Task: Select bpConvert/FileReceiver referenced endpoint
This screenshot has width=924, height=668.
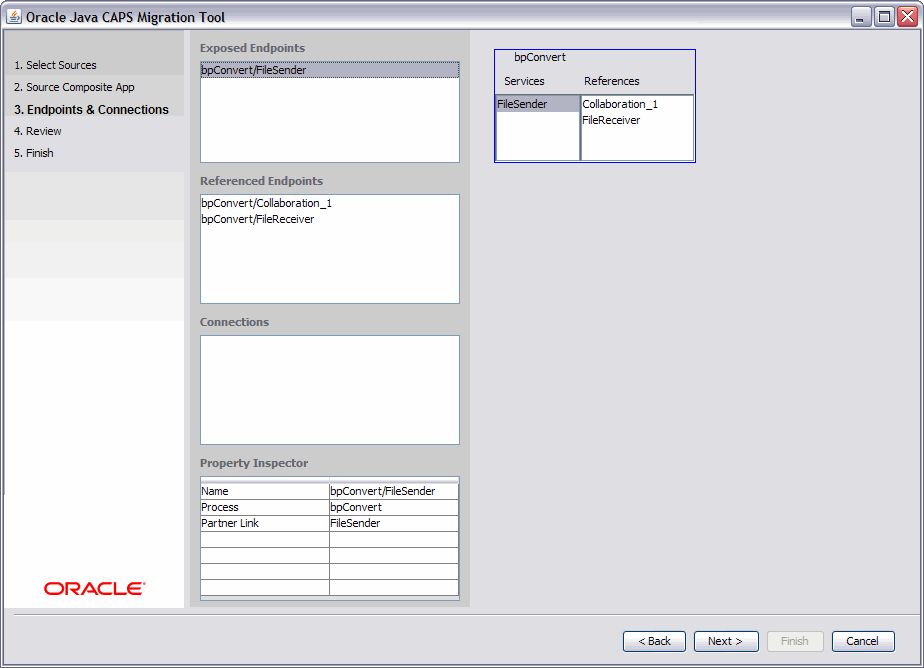Action: pyautogui.click(x=329, y=219)
